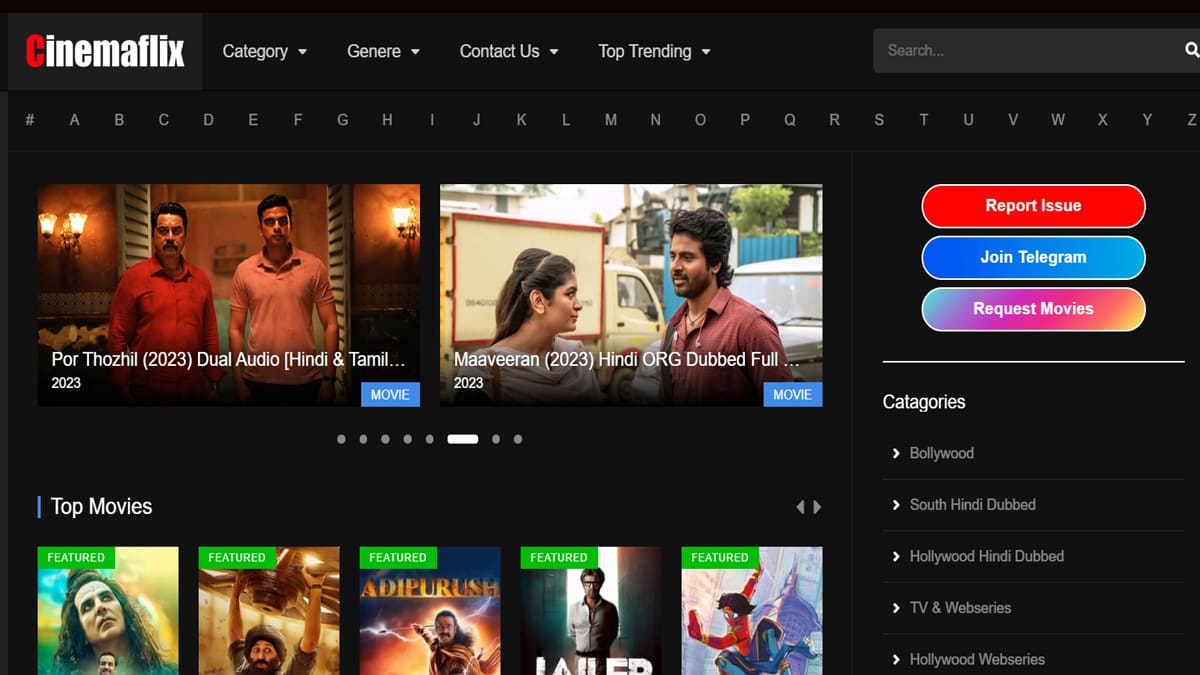
Task: Open the Por Thozhil (2023) slide
Action: pyautogui.click(x=229, y=295)
